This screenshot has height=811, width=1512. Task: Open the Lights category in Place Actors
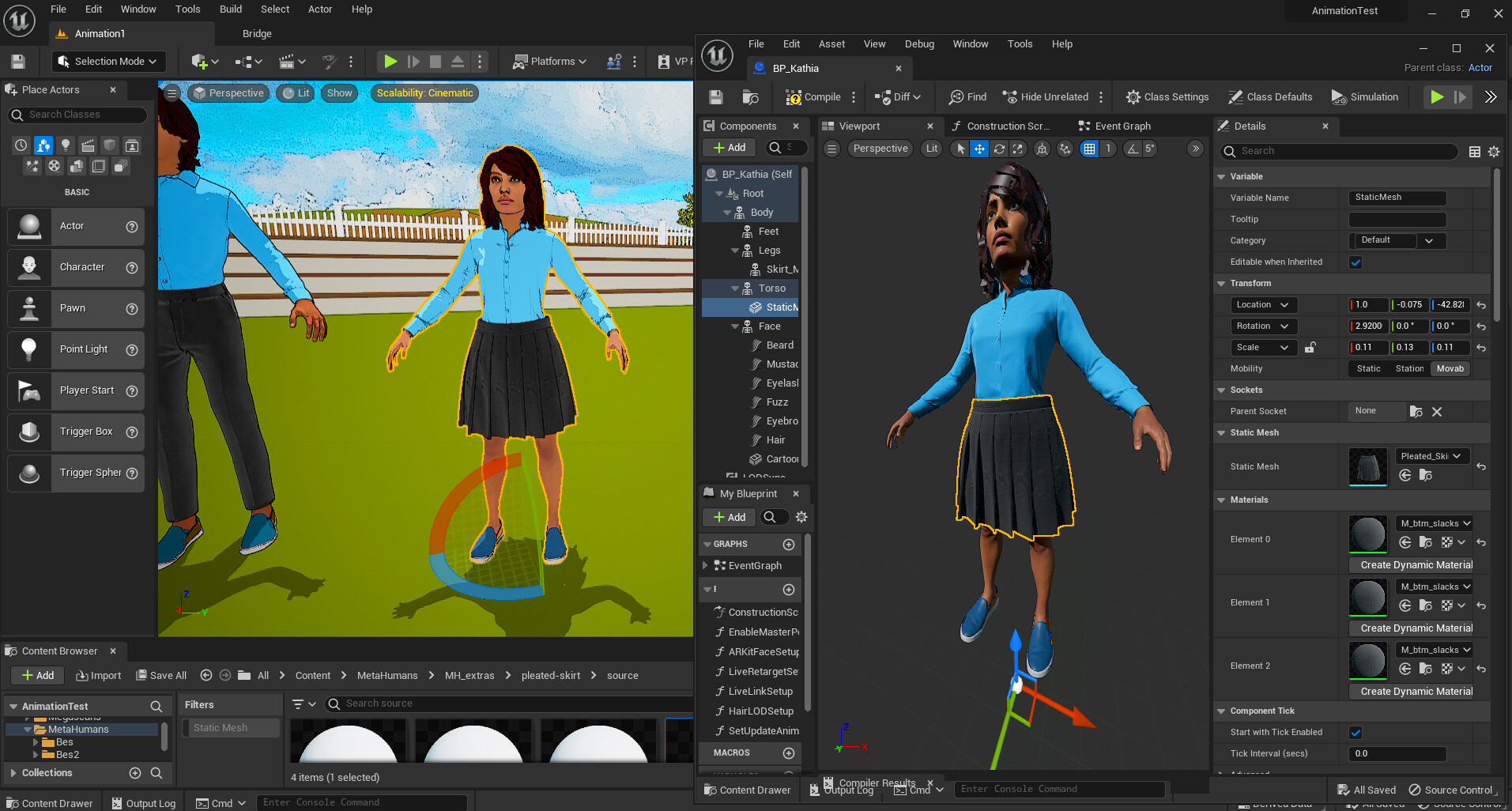[65, 145]
